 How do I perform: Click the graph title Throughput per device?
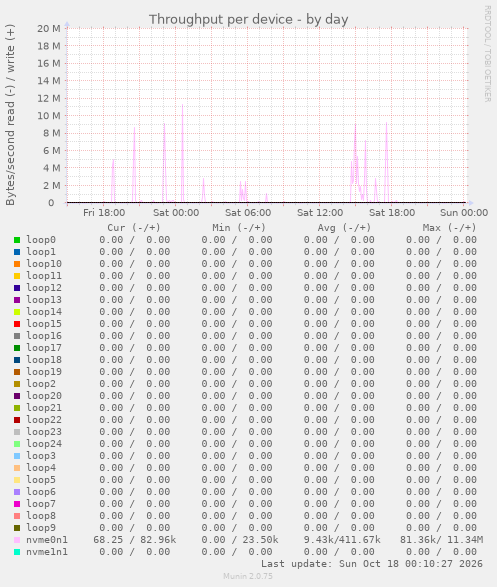tap(248, 19)
